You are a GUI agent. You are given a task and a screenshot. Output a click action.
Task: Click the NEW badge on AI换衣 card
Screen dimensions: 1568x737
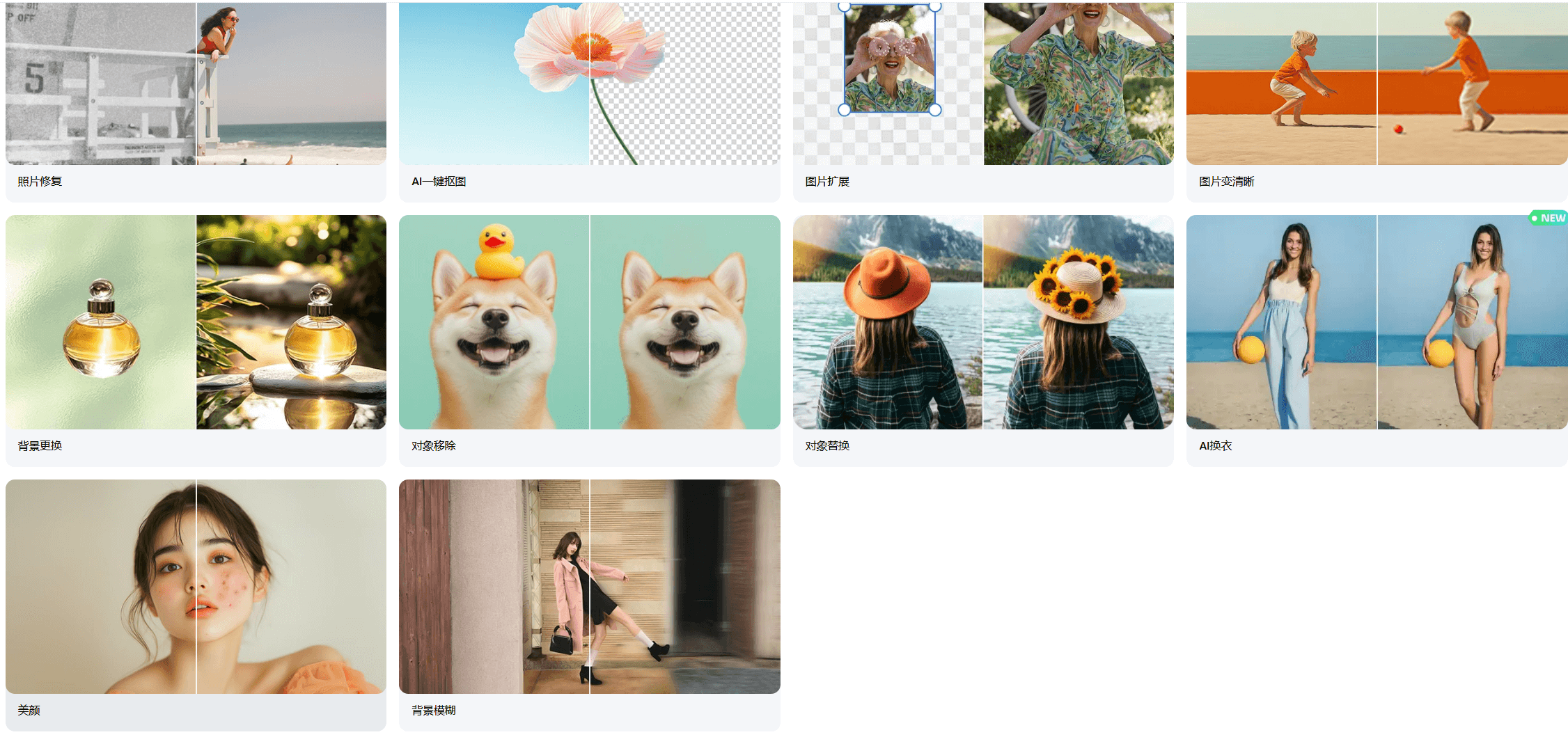(1548, 219)
